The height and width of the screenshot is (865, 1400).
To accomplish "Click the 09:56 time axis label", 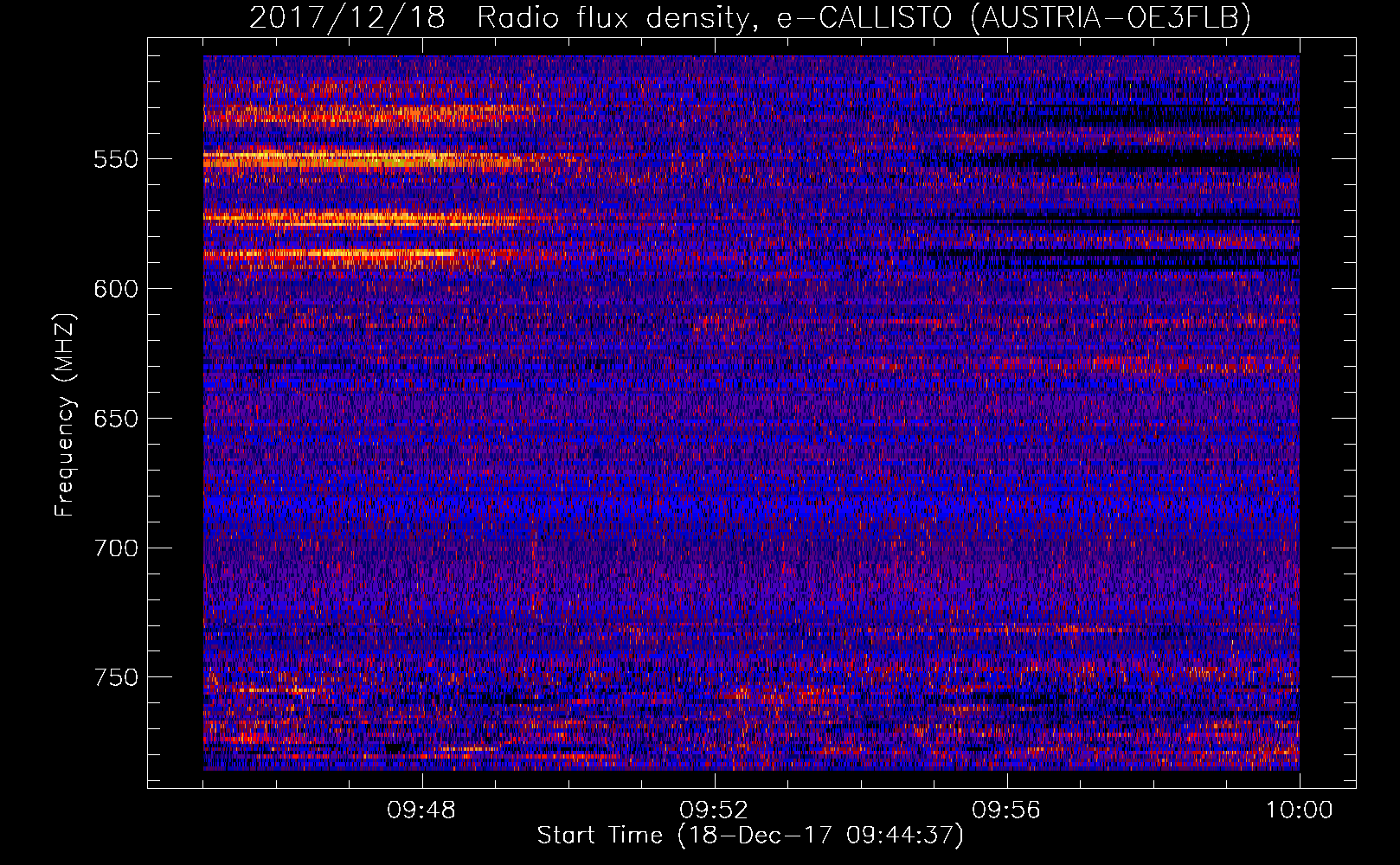I will (x=1006, y=811).
